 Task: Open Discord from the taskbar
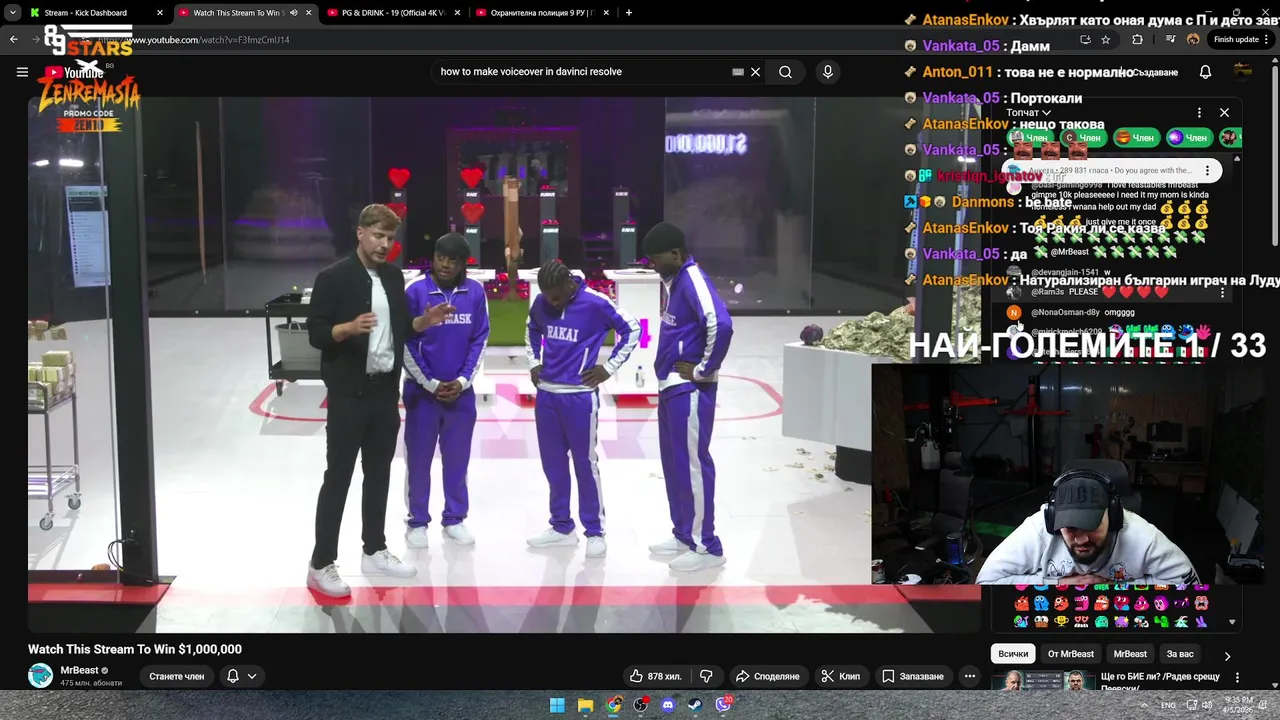point(668,705)
